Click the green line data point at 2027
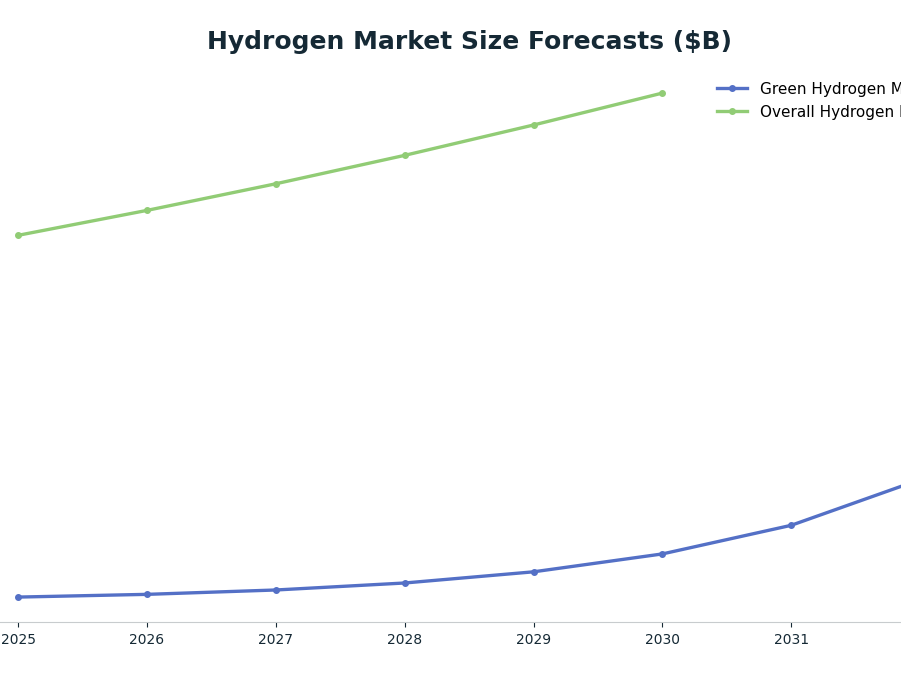Viewport: 901px width, 676px height. [x=276, y=184]
